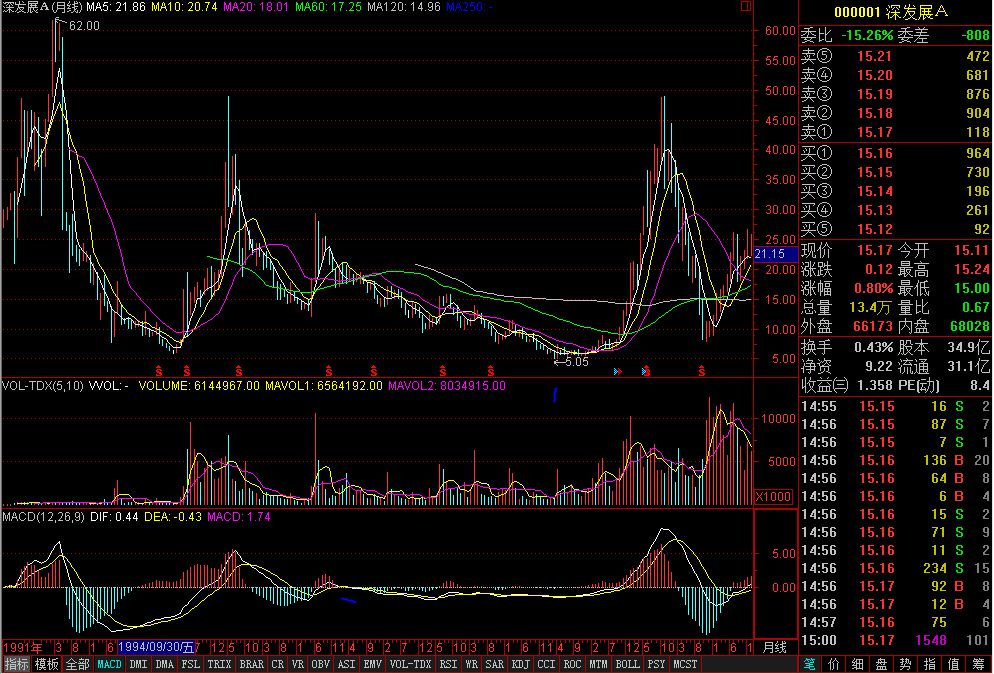994x674 pixels.
Task: Click the 月线 period selector
Action: (x=775, y=647)
